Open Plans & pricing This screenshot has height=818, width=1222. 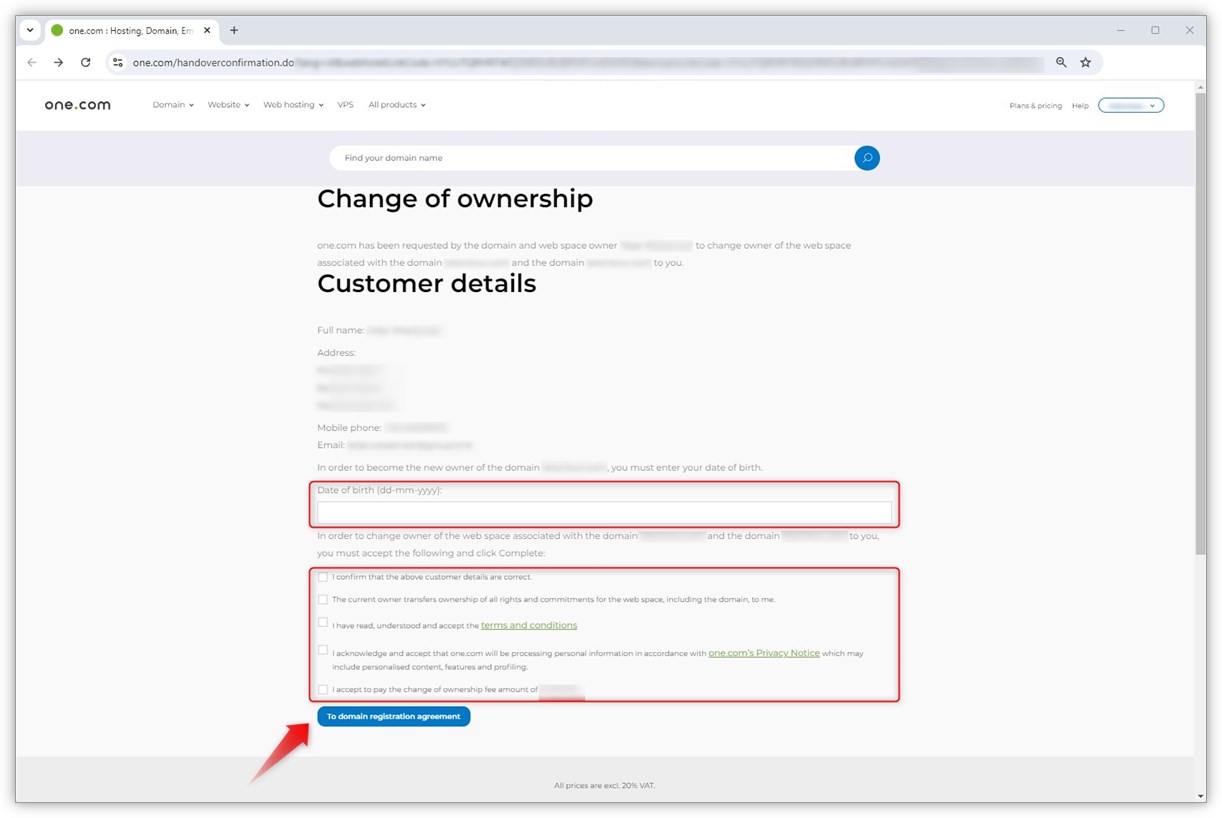coord(1036,106)
